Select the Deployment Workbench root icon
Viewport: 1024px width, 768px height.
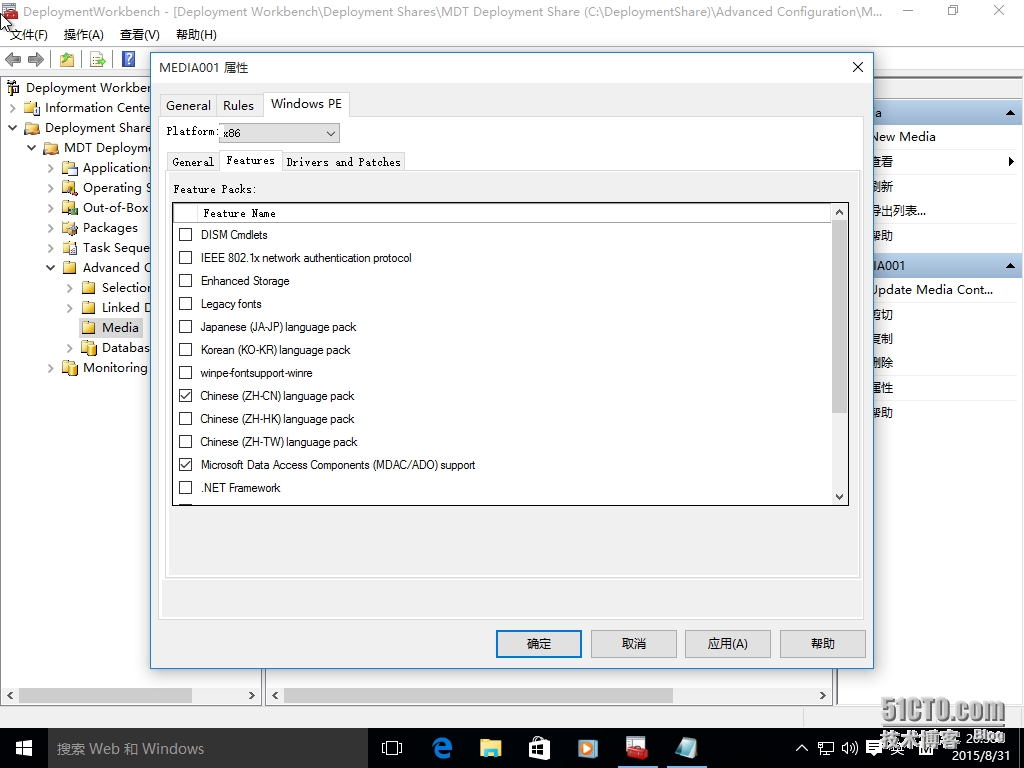tap(13, 88)
